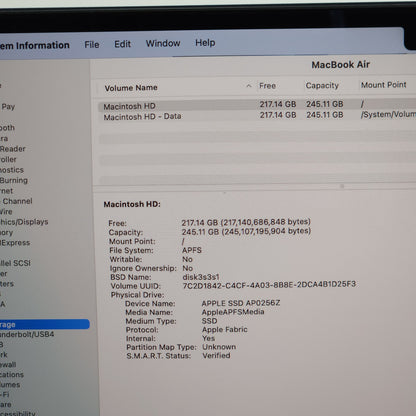Select Card Reader in the sidebar
This screenshot has height=416, width=416.
[x=13, y=149]
